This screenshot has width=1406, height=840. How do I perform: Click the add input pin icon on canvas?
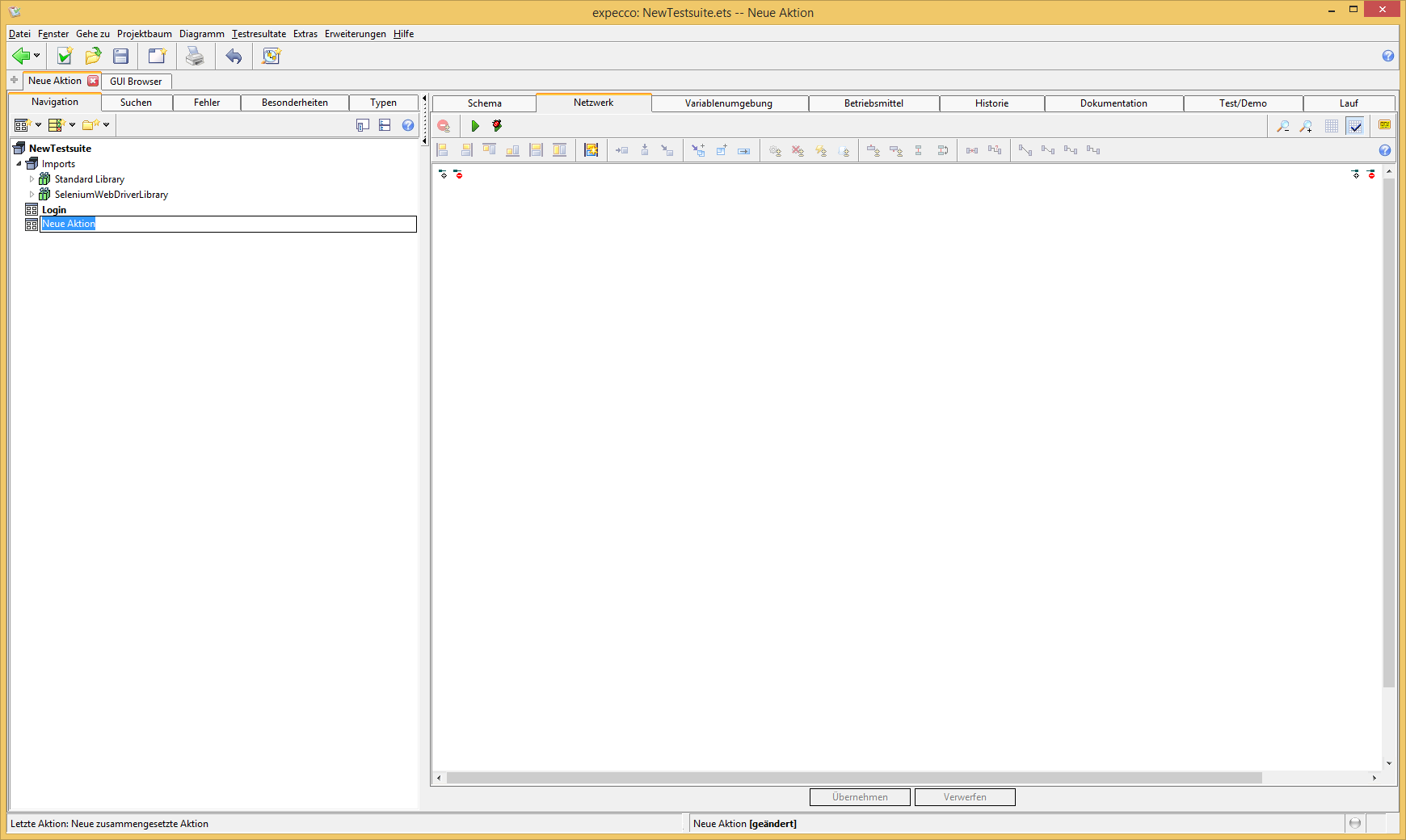(x=443, y=174)
